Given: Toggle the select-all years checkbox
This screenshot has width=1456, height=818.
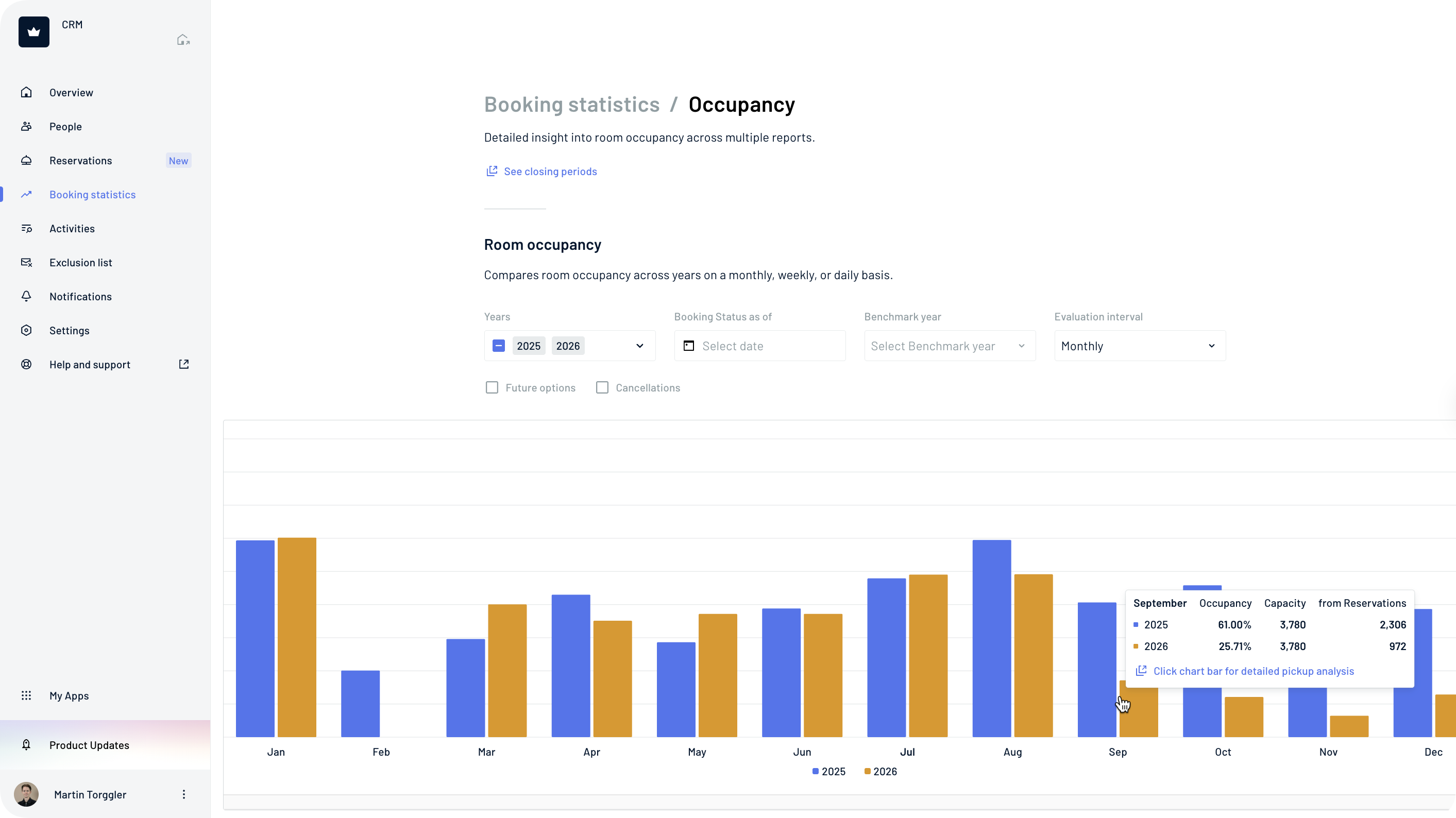Looking at the screenshot, I should coord(499,346).
